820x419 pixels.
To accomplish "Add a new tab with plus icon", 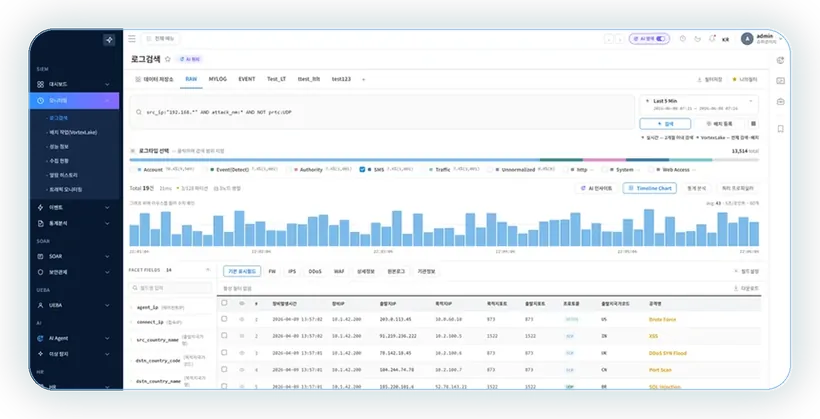I will (x=363, y=80).
